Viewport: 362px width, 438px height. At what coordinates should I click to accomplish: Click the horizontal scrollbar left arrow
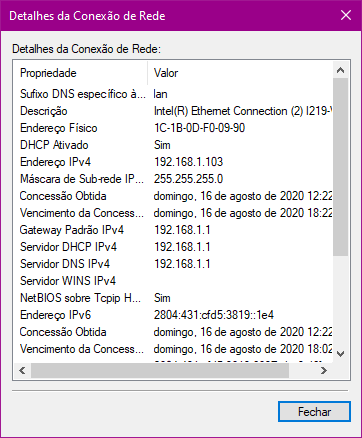click(x=22, y=370)
